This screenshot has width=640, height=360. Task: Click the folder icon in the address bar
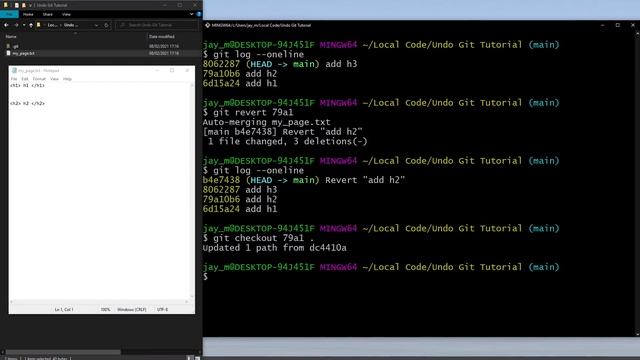(x=39, y=25)
